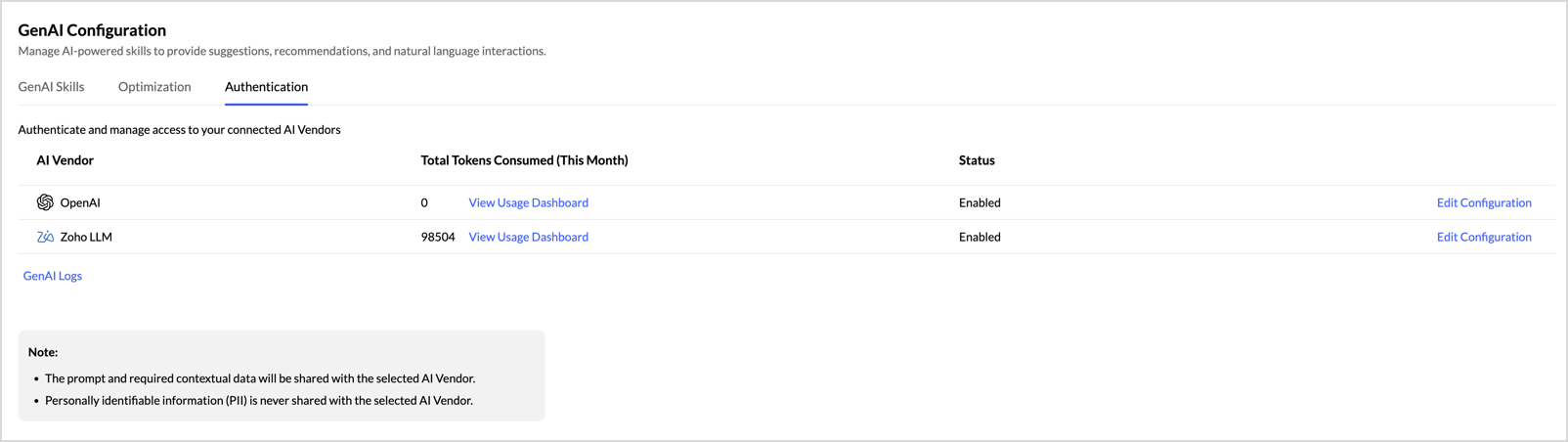Click the OpenAI logo icon
Image resolution: width=1568 pixels, height=442 pixels.
pyautogui.click(x=45, y=202)
